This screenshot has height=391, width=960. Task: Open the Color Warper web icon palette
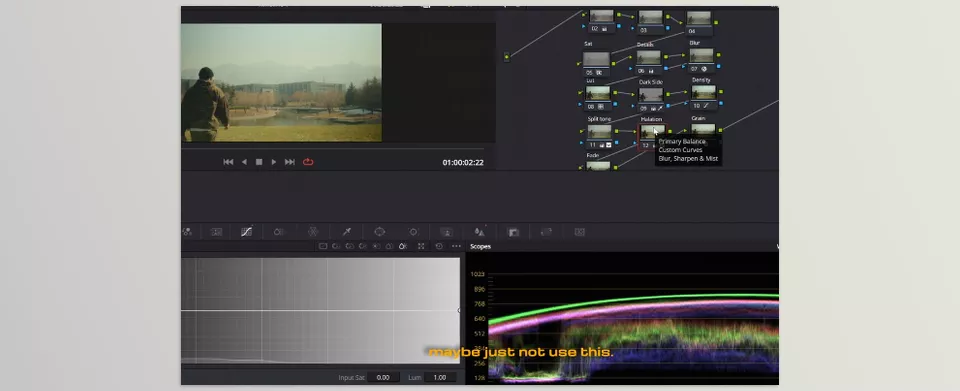(x=313, y=232)
